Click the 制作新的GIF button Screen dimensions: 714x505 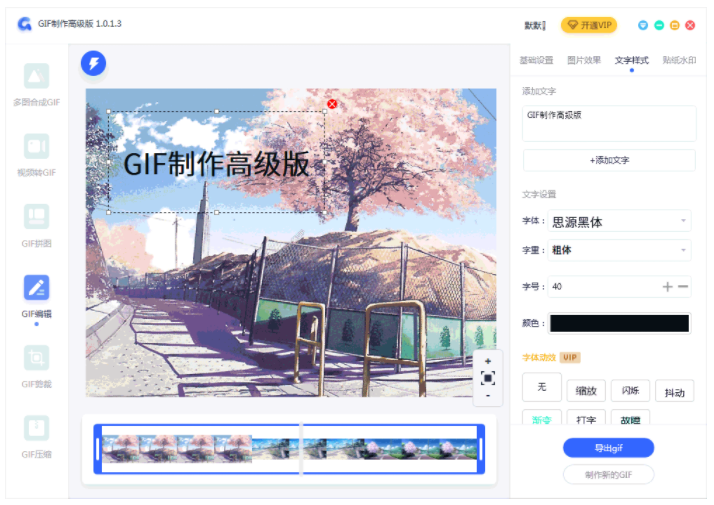608,475
